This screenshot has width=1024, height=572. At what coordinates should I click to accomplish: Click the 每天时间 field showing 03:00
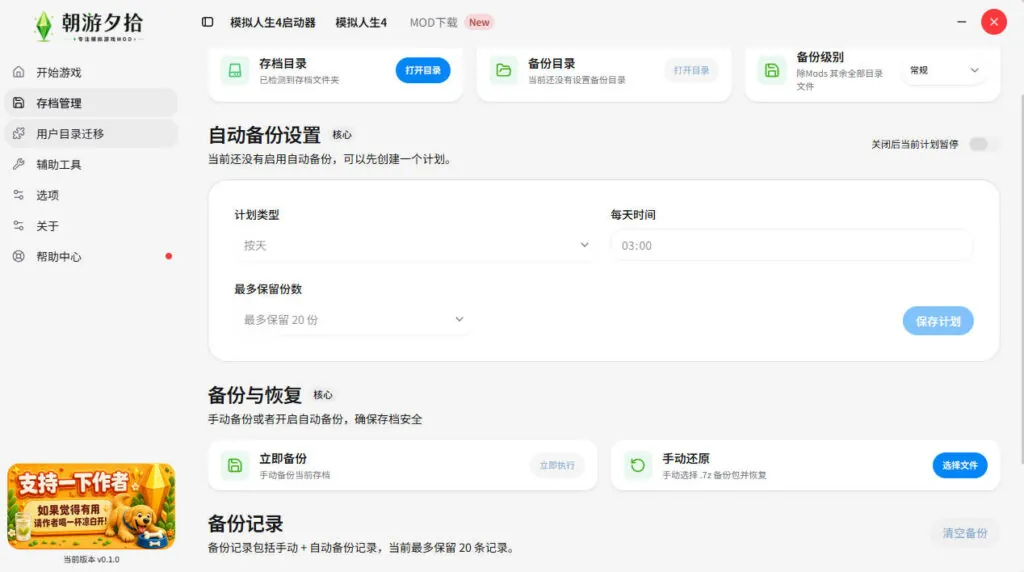click(792, 246)
